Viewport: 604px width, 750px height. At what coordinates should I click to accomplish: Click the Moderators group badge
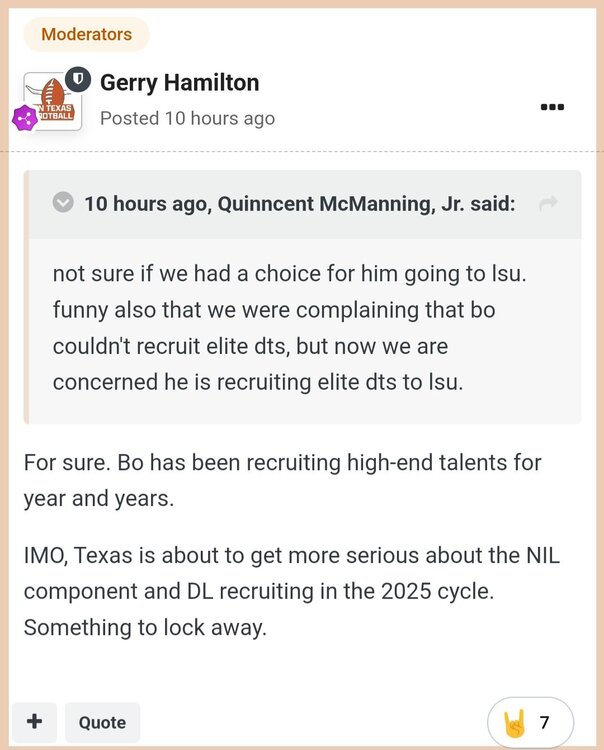tap(86, 35)
